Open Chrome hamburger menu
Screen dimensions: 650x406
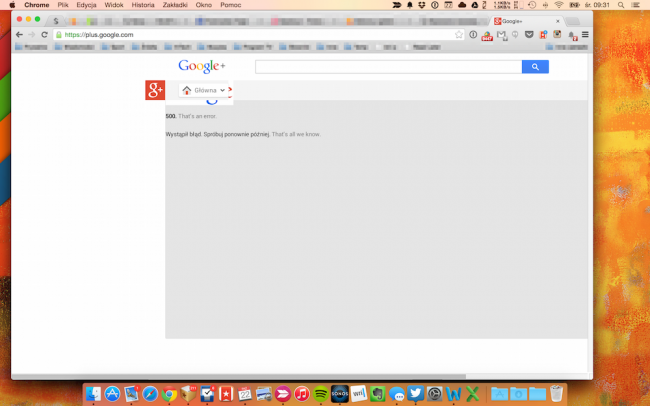585,35
